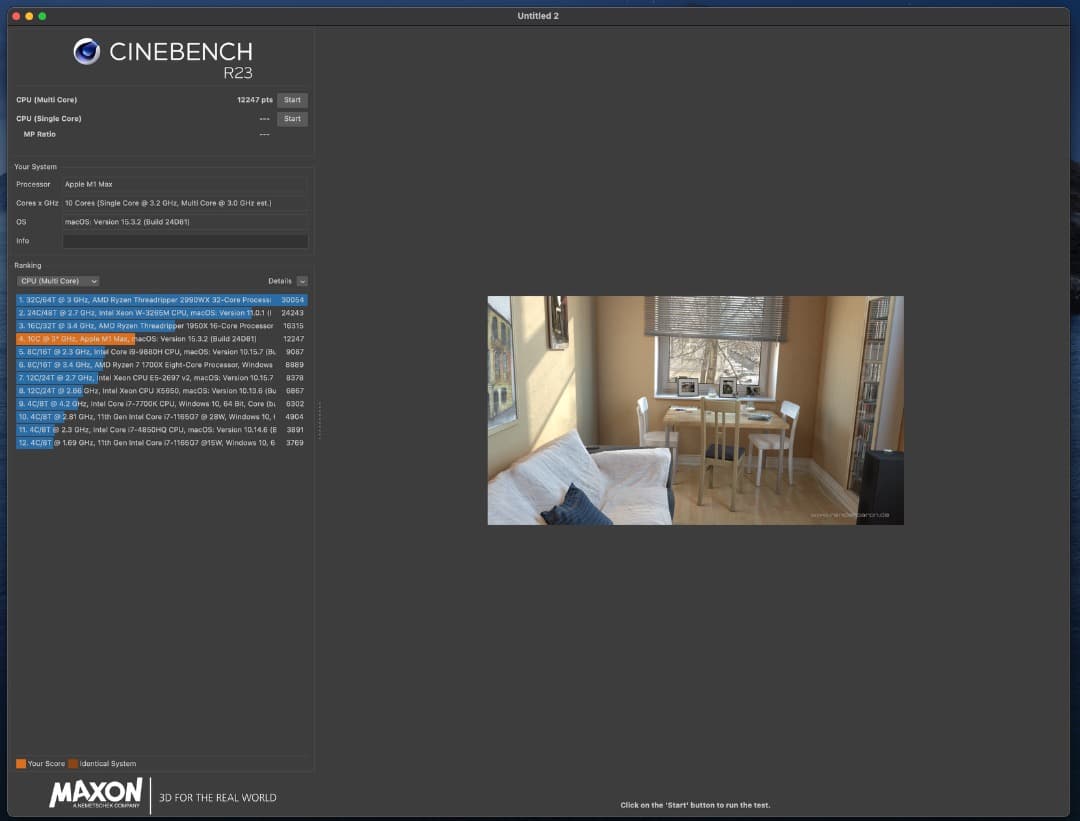Select the Intel Core i7-7700K ranking row
The height and width of the screenshot is (821, 1080).
(x=160, y=404)
